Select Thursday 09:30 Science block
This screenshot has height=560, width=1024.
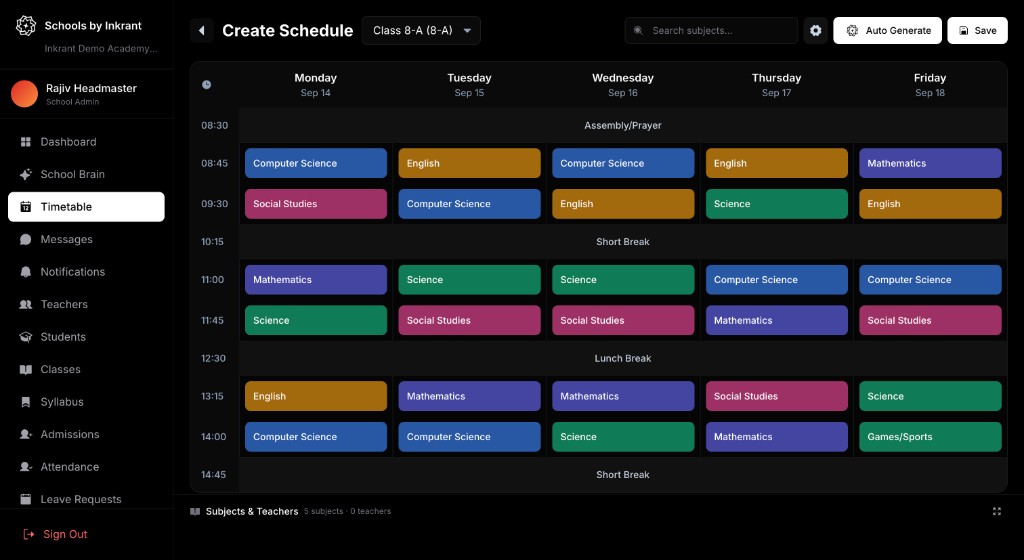tap(776, 204)
